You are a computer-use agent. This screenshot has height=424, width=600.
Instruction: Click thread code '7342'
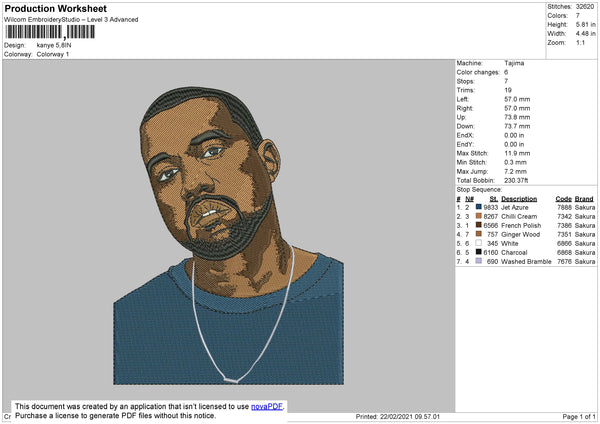(564, 217)
